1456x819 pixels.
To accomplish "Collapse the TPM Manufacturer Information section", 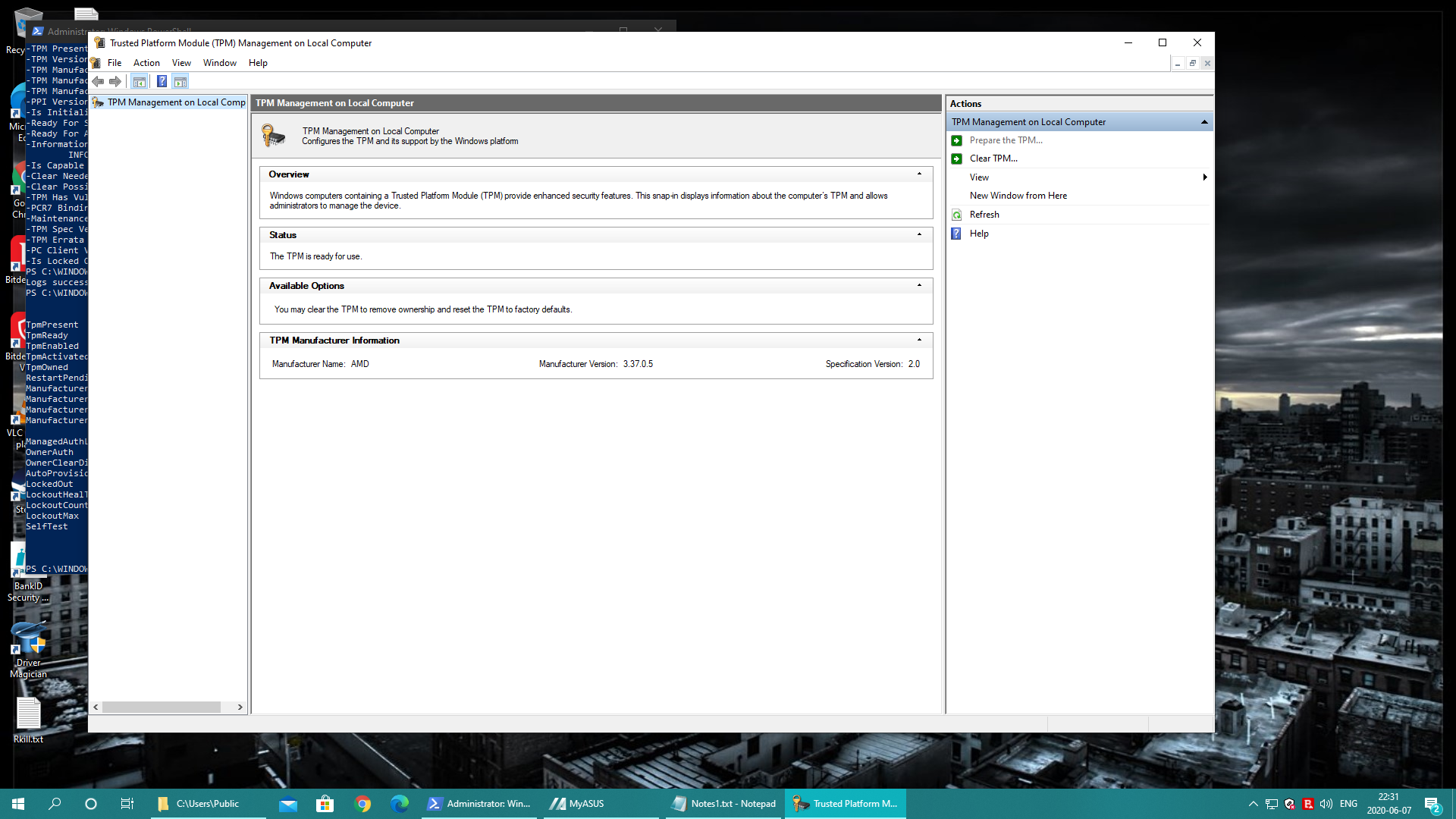I will click(919, 340).
